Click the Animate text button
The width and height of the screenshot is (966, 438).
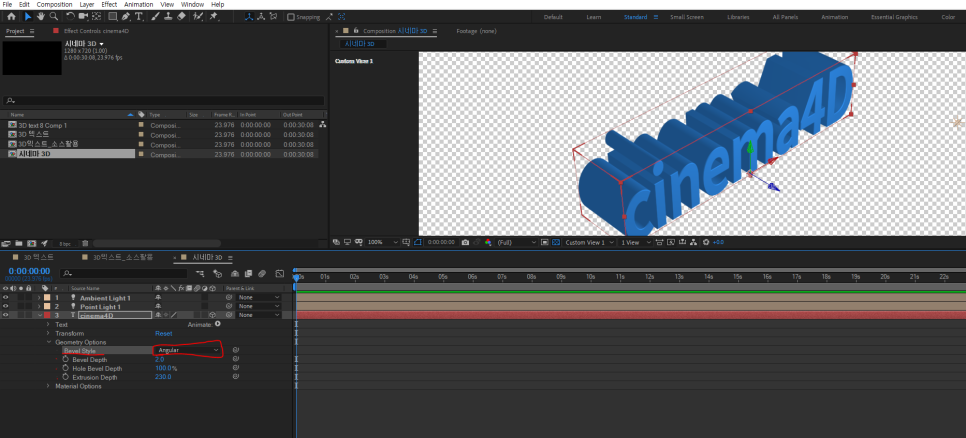(x=217, y=323)
